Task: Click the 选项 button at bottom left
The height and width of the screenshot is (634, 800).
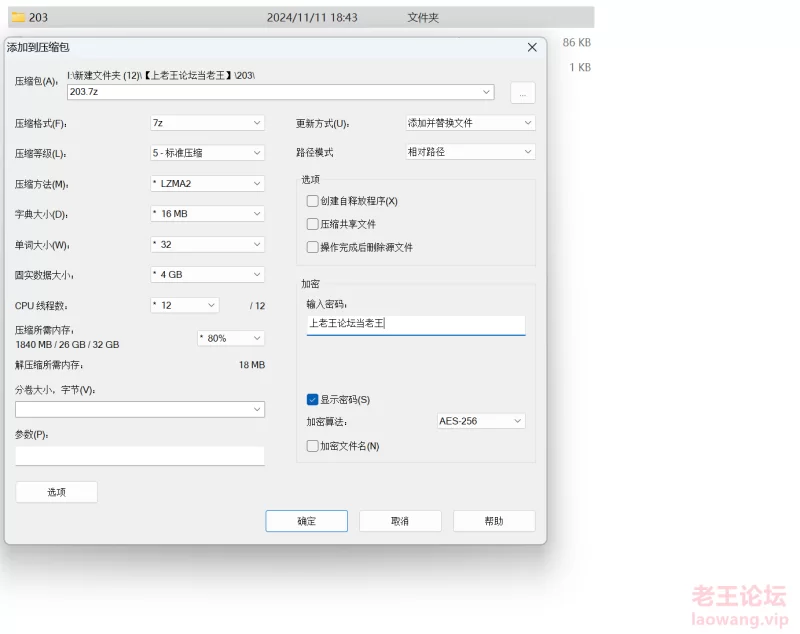Action: (56, 492)
